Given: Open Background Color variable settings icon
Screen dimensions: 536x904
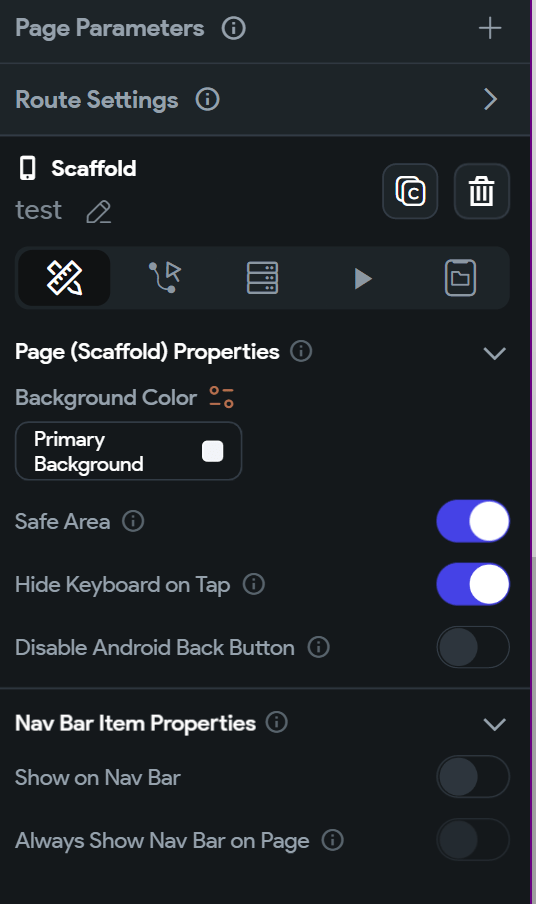Looking at the screenshot, I should (221, 397).
